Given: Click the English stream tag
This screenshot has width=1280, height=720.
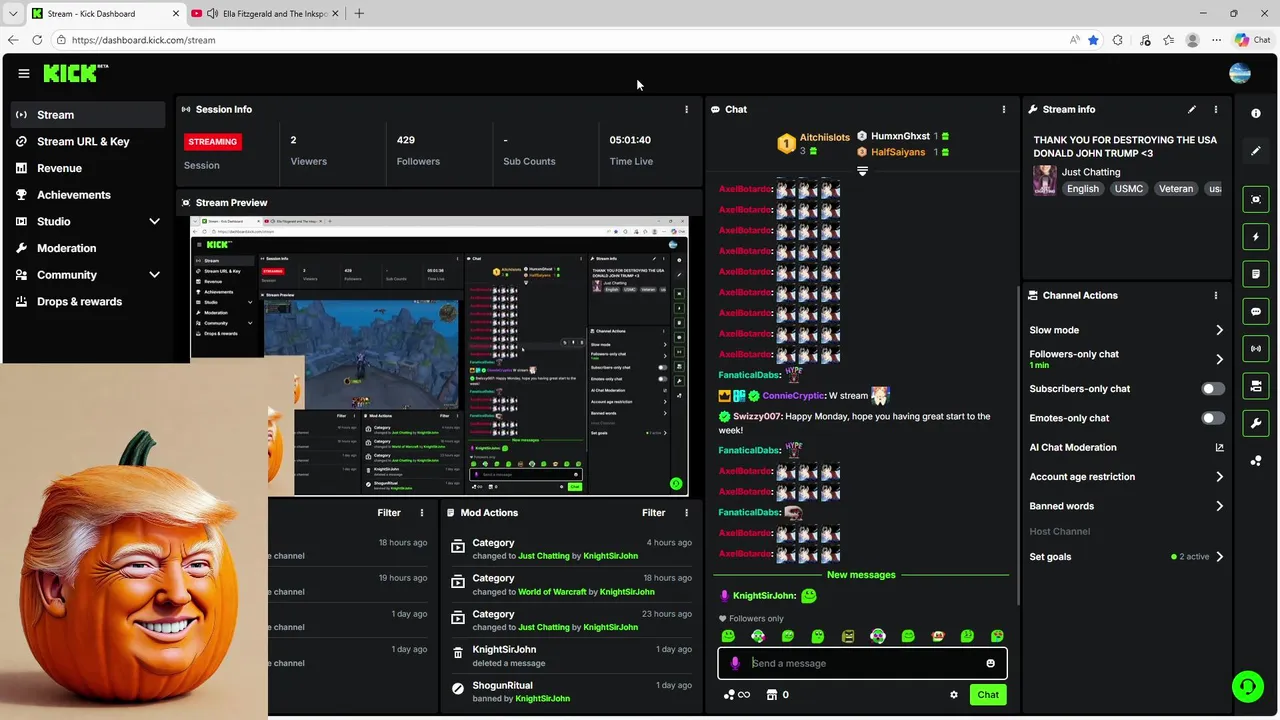Looking at the screenshot, I should [1083, 188].
